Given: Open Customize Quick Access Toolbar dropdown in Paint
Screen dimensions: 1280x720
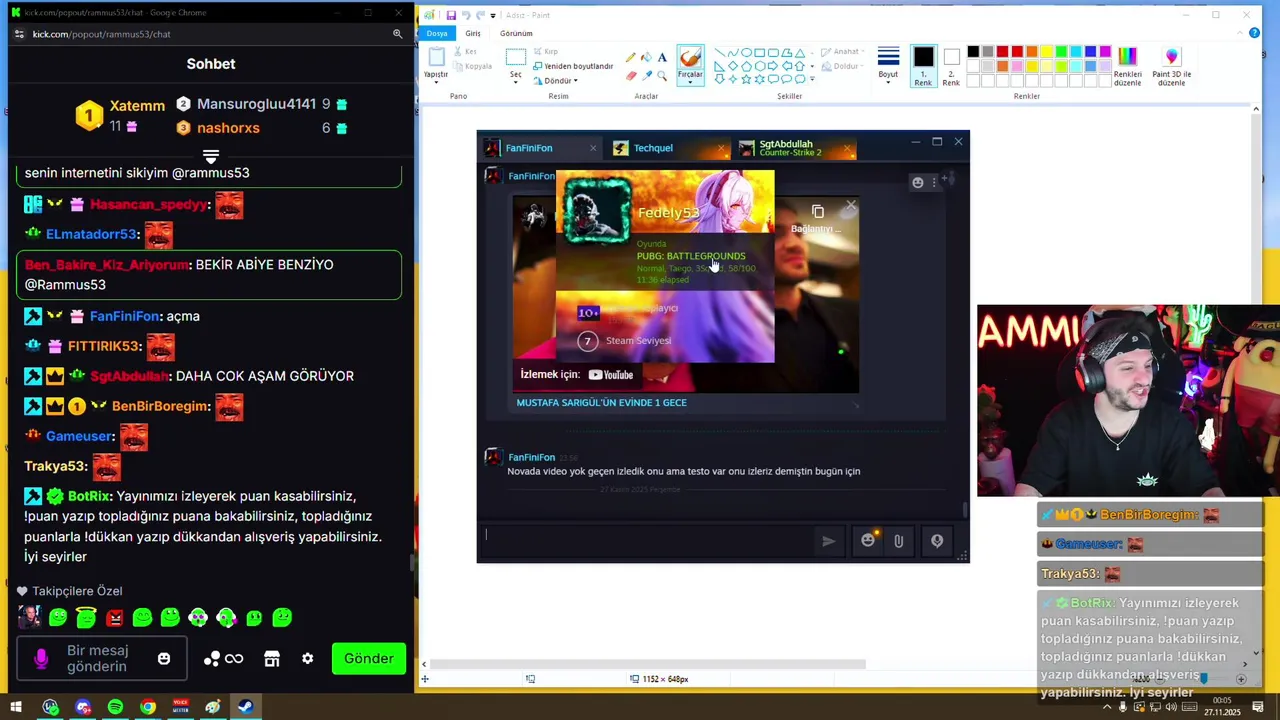Looking at the screenshot, I should 492,16.
